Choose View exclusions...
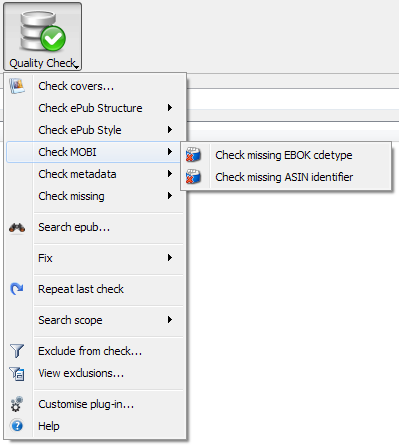 point(95,373)
